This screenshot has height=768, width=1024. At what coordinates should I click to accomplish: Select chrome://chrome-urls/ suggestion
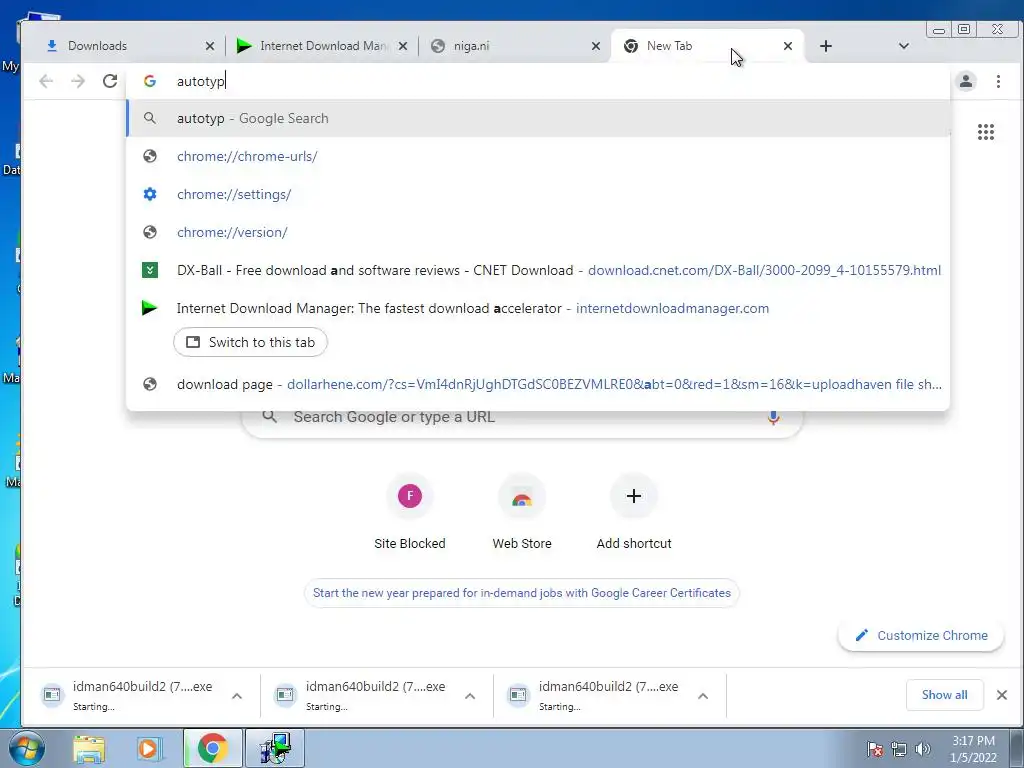(x=538, y=156)
